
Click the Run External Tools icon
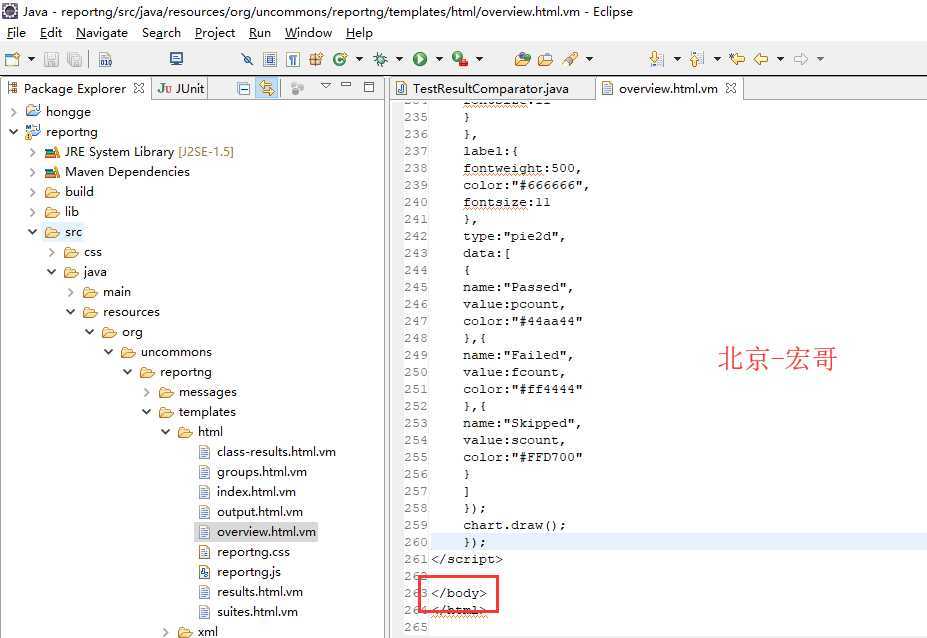point(460,59)
